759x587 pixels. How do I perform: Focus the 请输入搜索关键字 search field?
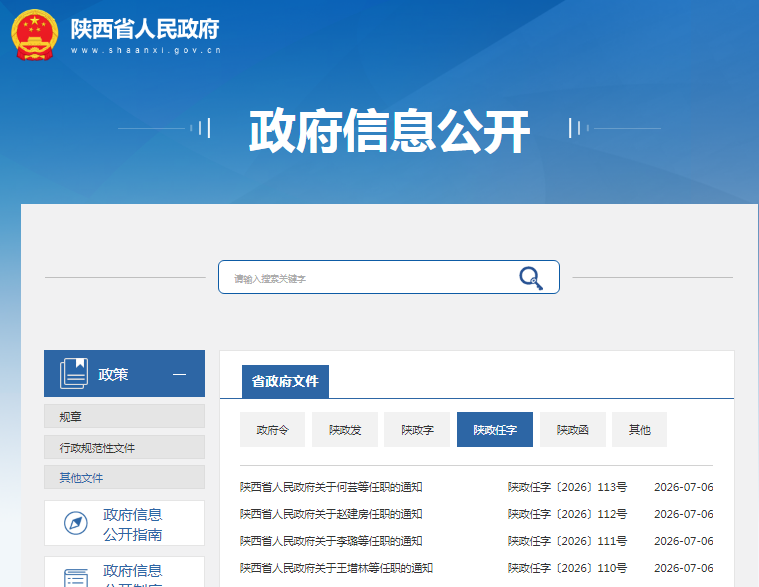(x=389, y=277)
